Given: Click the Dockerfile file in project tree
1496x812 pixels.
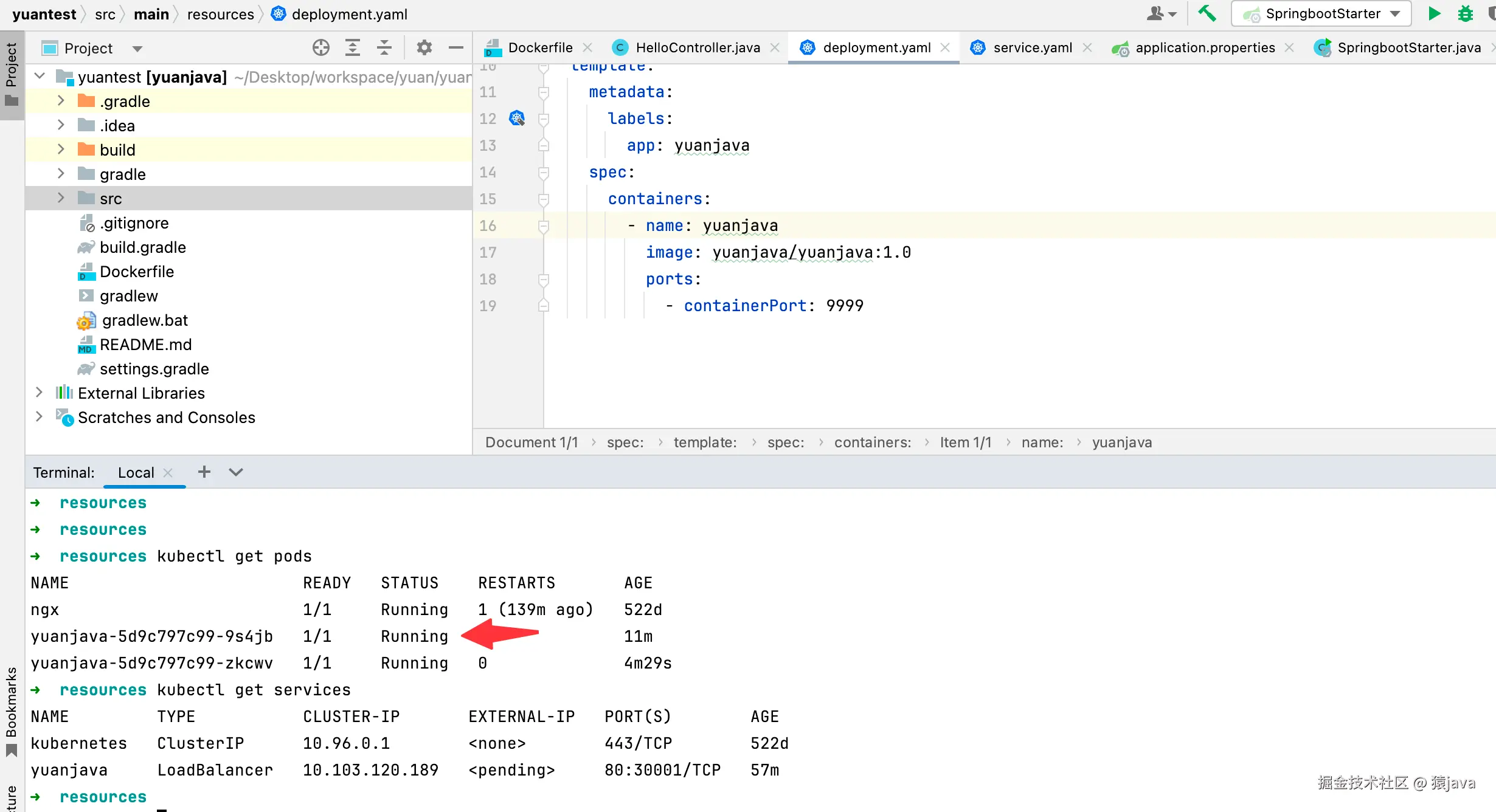Looking at the screenshot, I should tap(136, 271).
